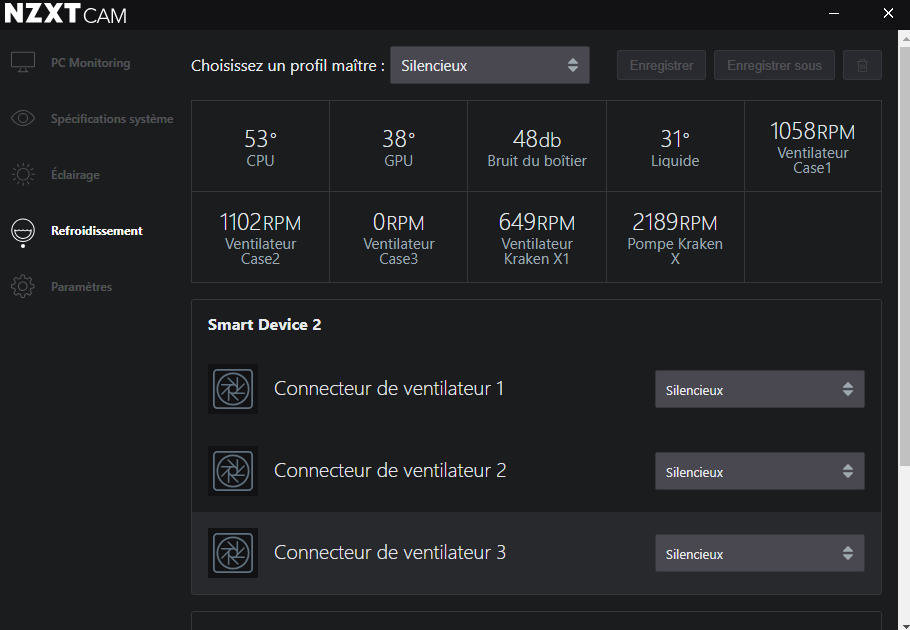Open profile dropdown for ventilateur 3
910x630 pixels.
(x=760, y=553)
